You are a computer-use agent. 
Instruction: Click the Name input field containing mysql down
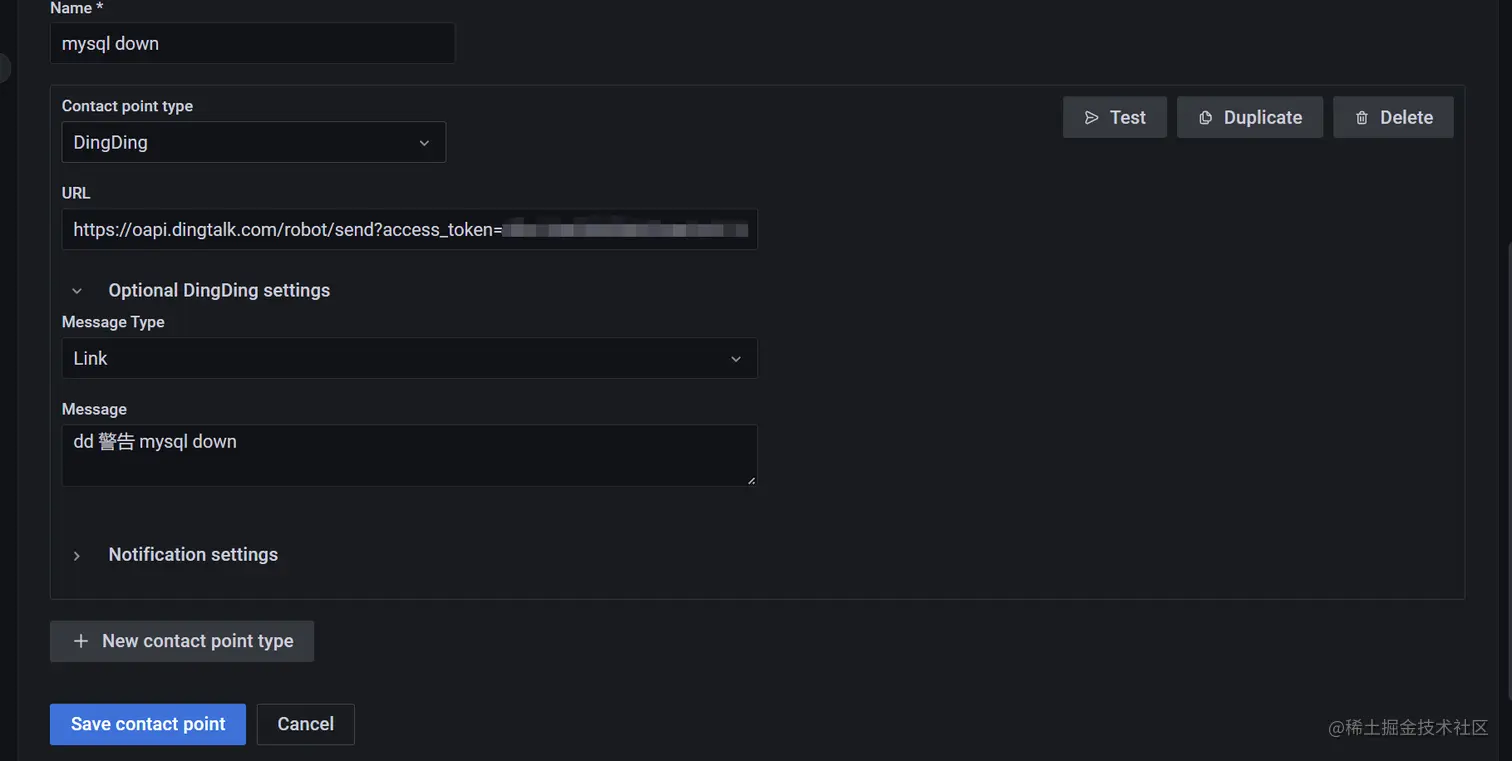[x=252, y=44]
